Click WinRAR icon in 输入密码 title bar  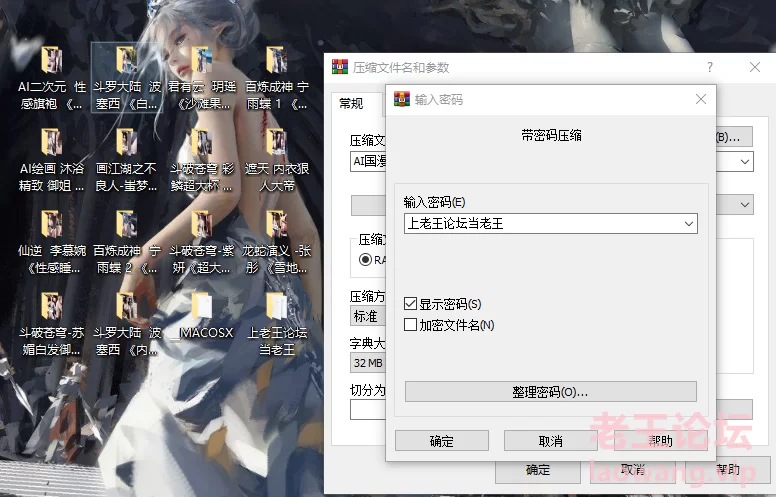click(x=402, y=99)
